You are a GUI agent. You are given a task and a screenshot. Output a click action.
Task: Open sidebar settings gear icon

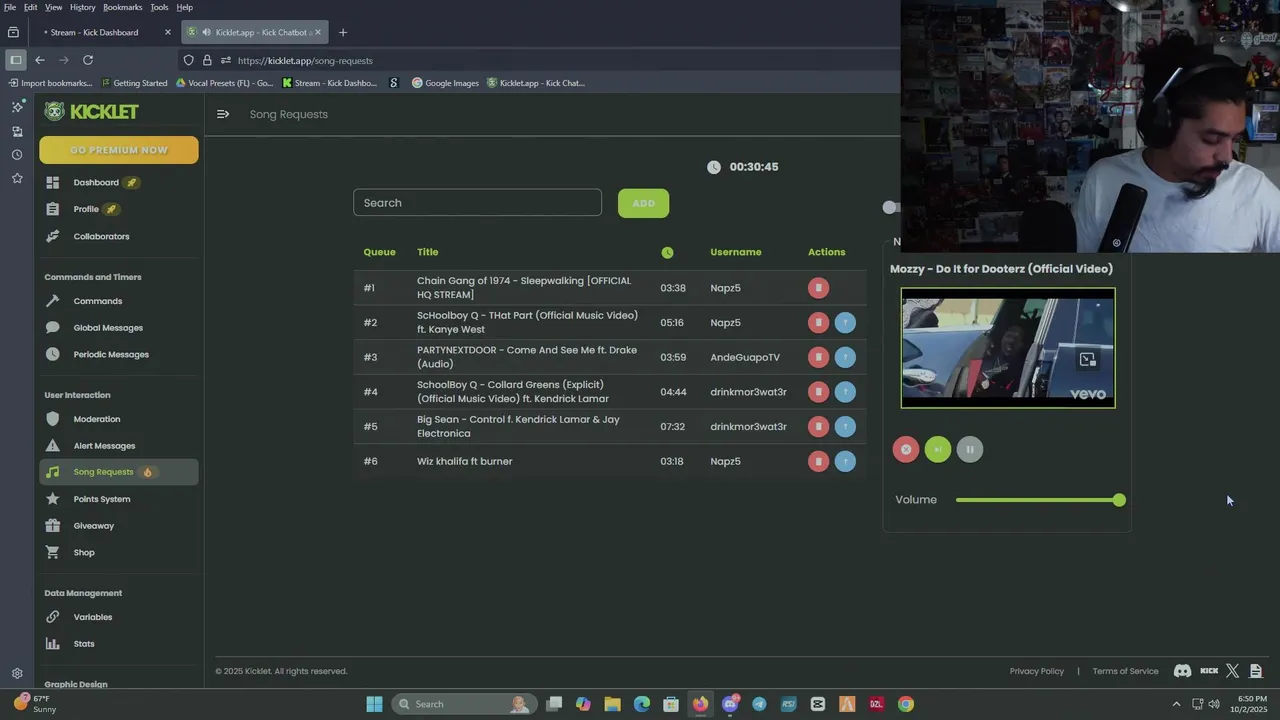[x=17, y=674]
